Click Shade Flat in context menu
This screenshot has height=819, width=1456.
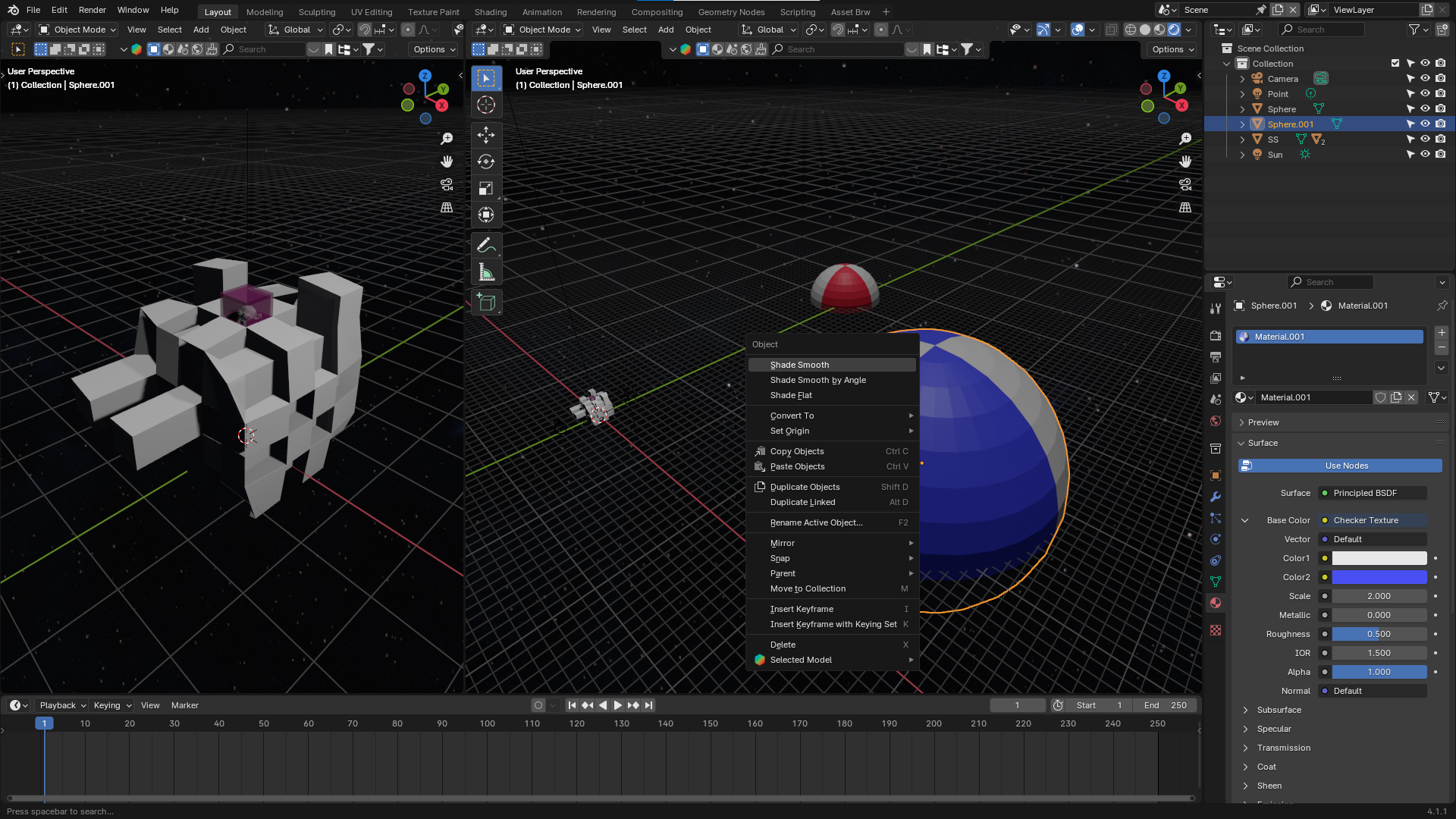791,395
